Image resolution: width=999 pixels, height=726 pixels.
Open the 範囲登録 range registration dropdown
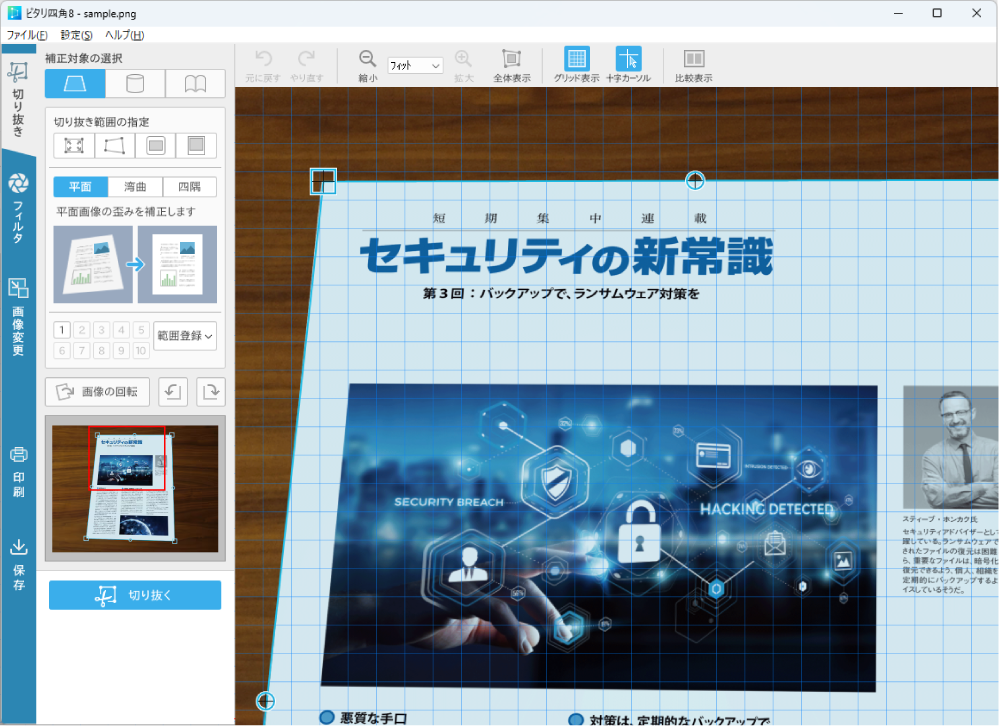pos(183,336)
